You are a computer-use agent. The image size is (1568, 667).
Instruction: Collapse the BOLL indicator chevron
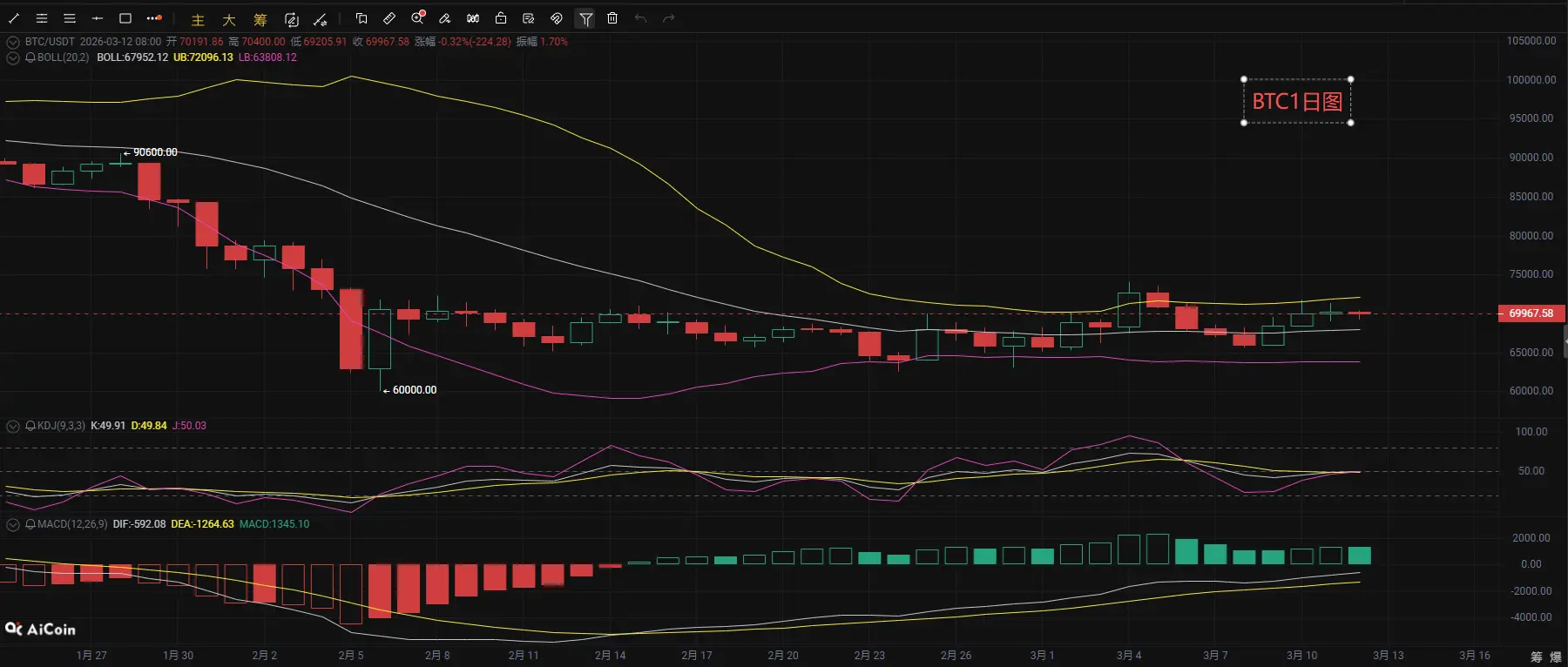coord(13,57)
